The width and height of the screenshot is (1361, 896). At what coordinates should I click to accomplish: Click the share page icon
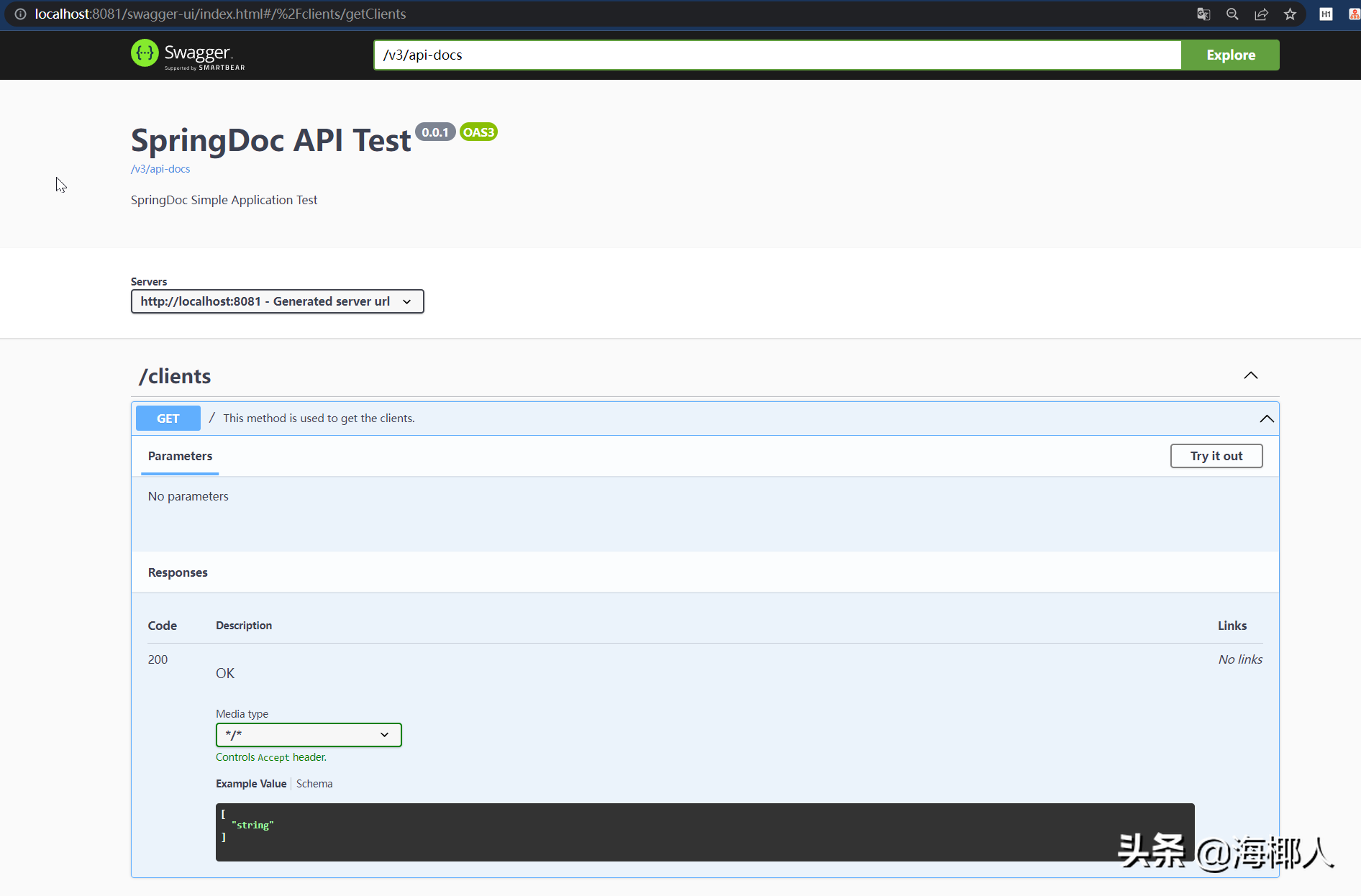(x=1261, y=14)
